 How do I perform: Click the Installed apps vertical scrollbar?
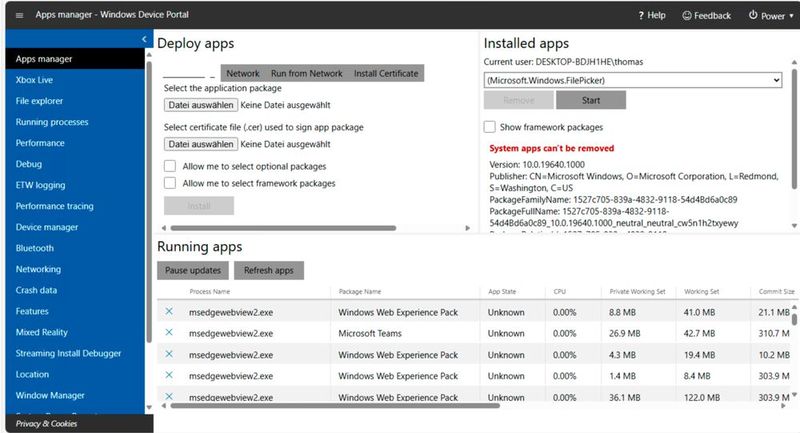pyautogui.click(x=794, y=129)
